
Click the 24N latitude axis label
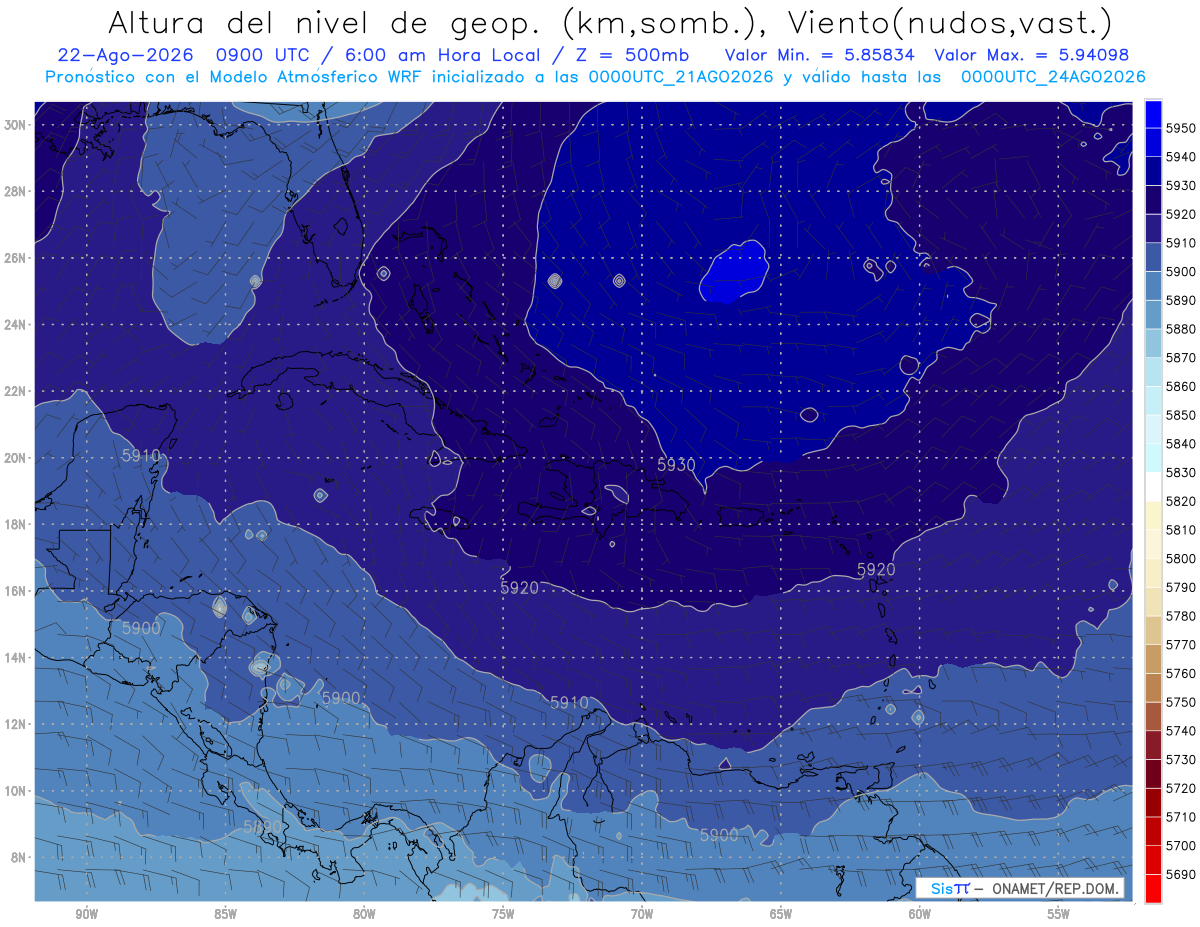pos(15,325)
